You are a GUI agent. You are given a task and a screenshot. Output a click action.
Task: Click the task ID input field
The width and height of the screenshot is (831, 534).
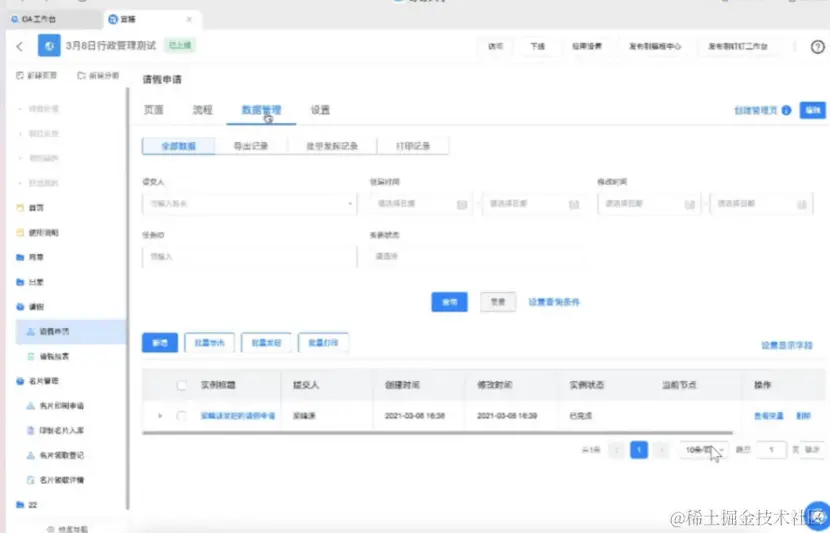click(250, 257)
